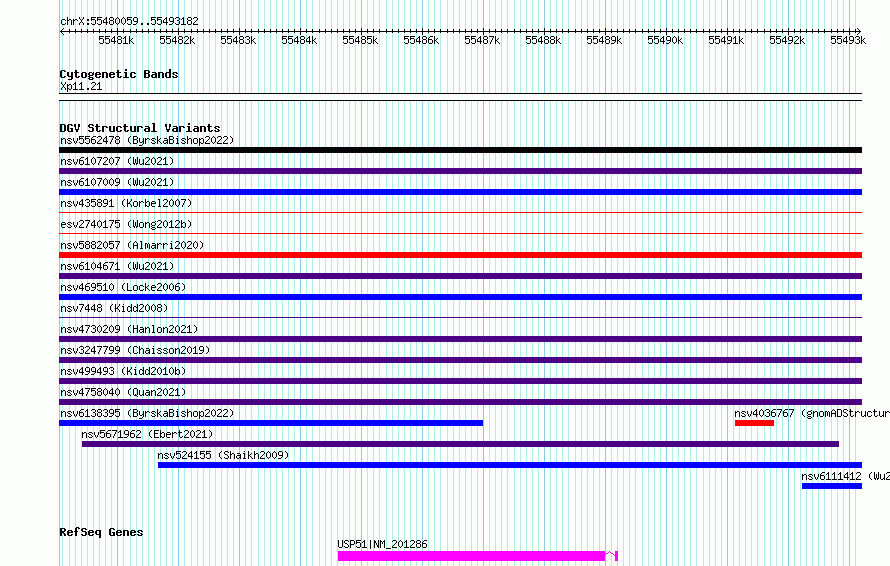Open nsv5671962 (Ebert2021) variant label
Viewport: 890px width, 566px height.
(147, 434)
